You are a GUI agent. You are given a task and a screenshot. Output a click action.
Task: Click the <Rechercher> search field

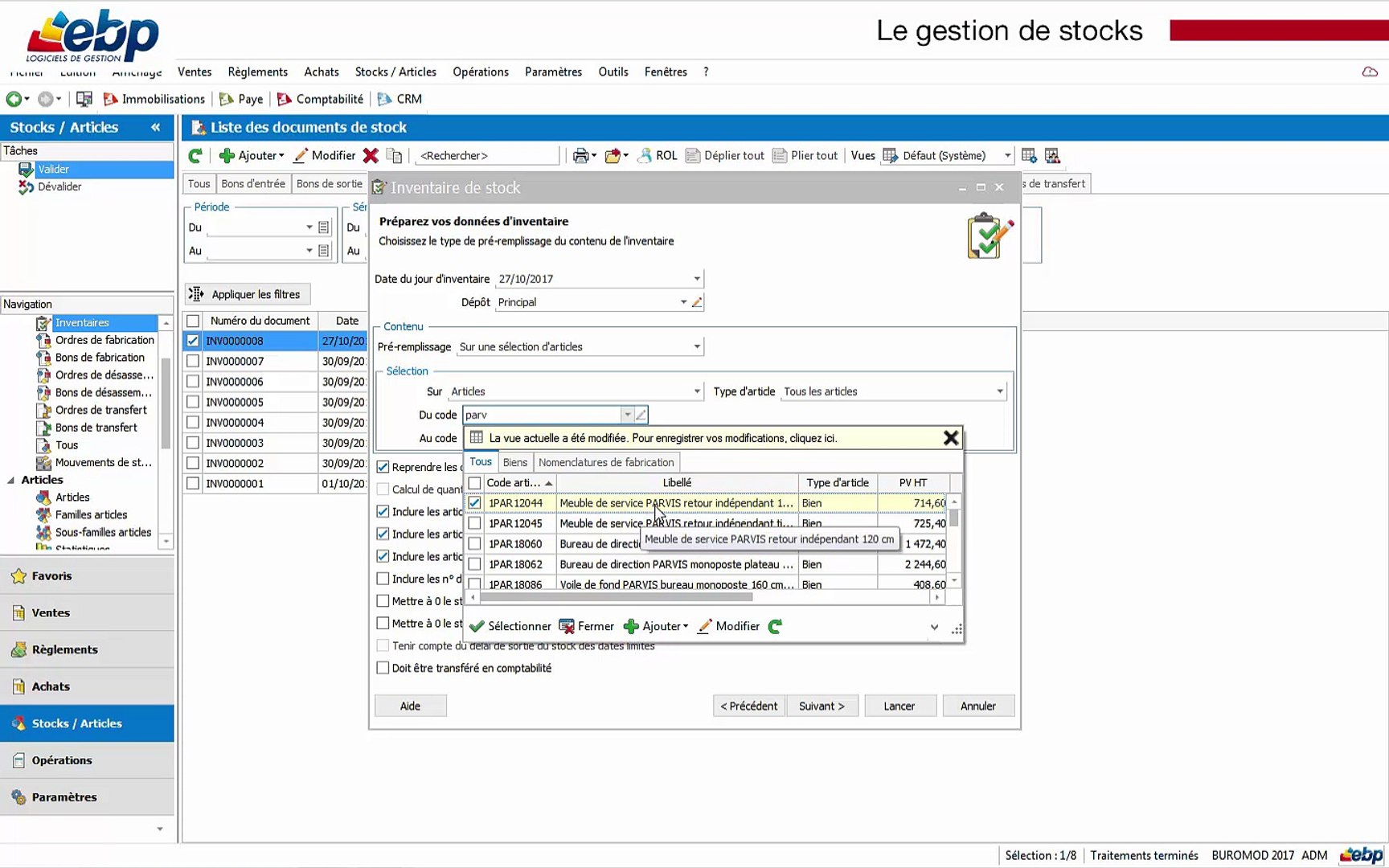point(486,155)
